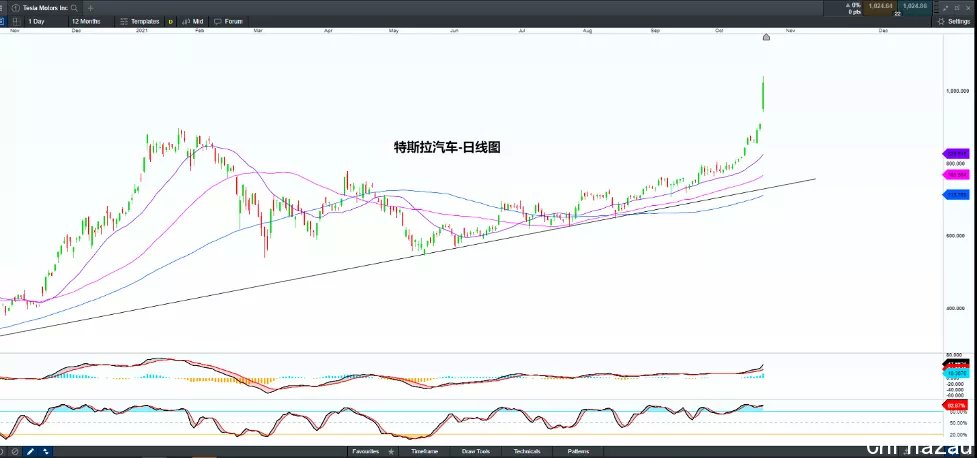Open the Templates menu
Screen dimensions: 977x458
(140, 21)
